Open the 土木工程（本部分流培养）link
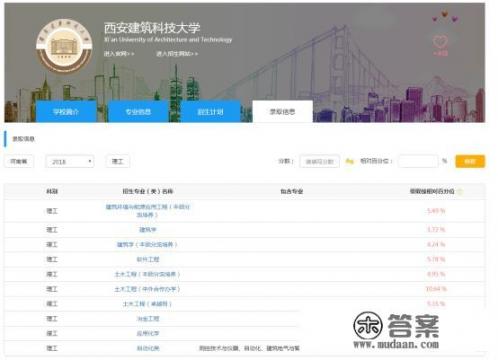The height and width of the screenshot is (360, 498). 147,274
